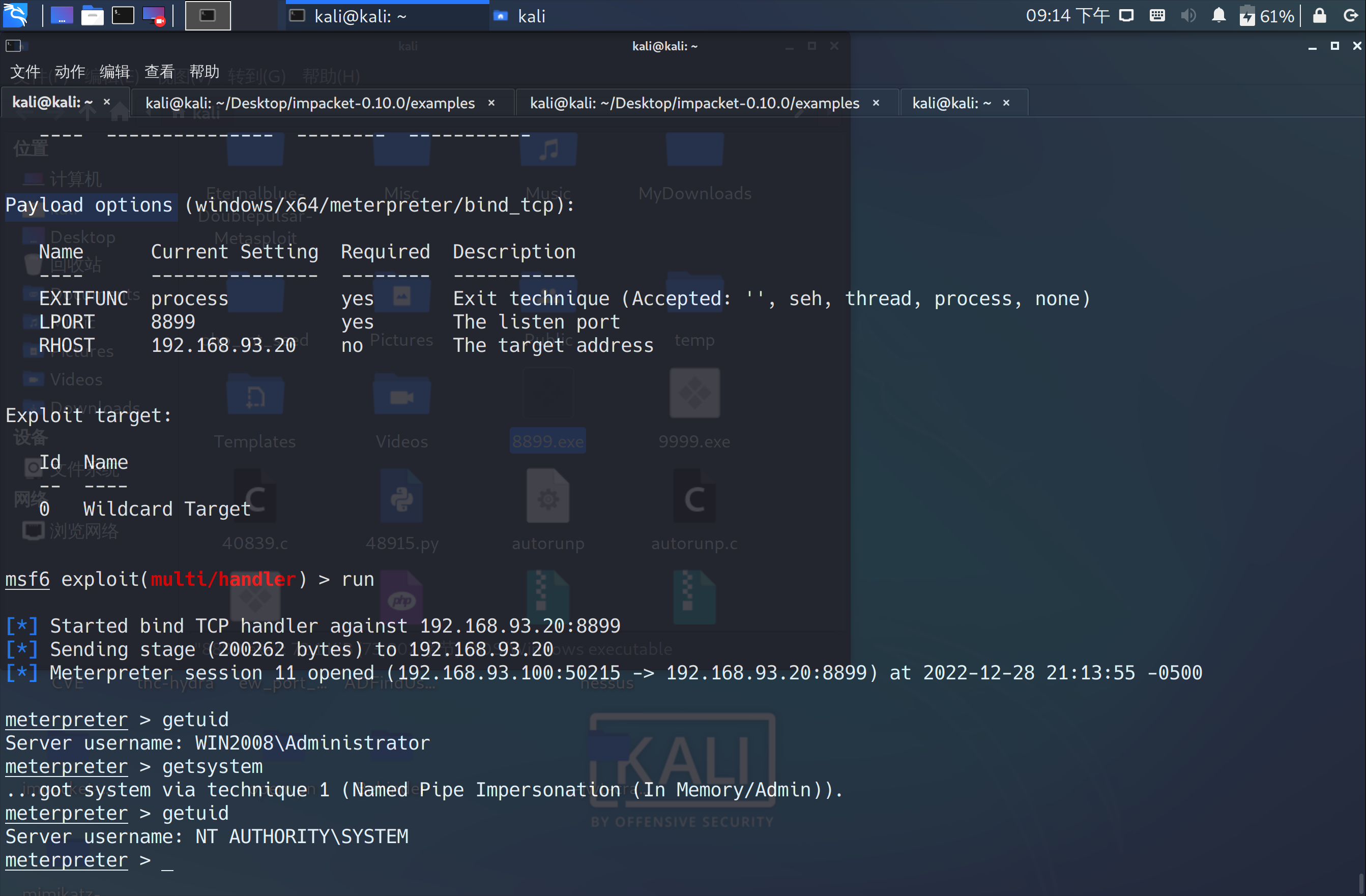Click the 09:14 clock in panel
The height and width of the screenshot is (896, 1366).
click(1066, 15)
